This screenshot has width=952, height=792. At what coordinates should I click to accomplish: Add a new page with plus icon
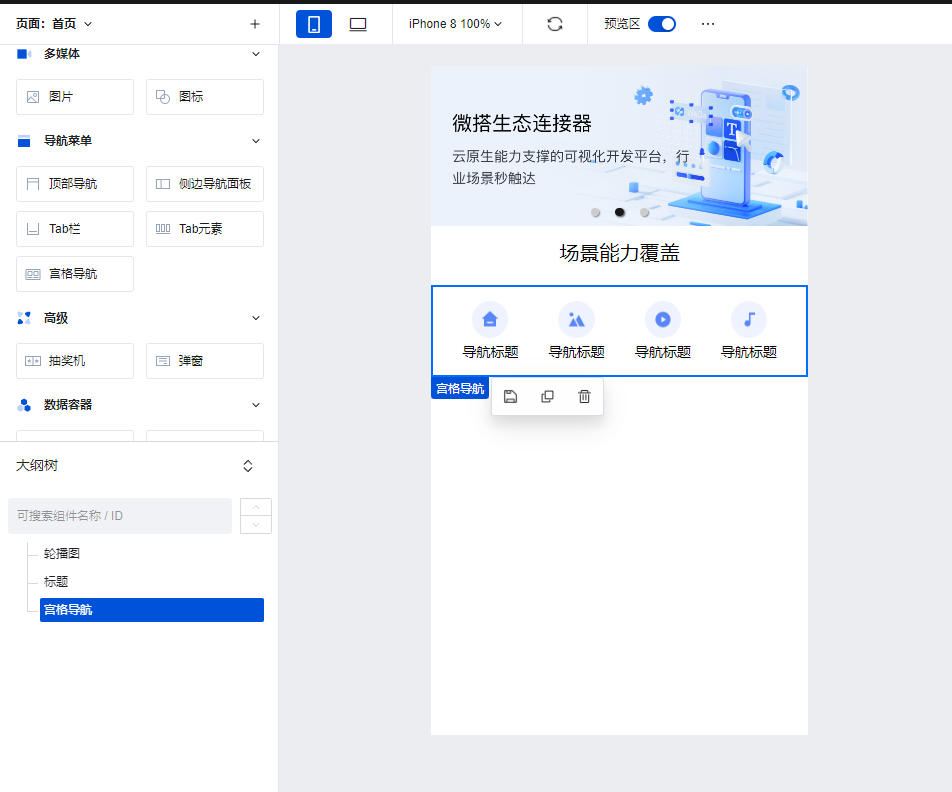(255, 24)
